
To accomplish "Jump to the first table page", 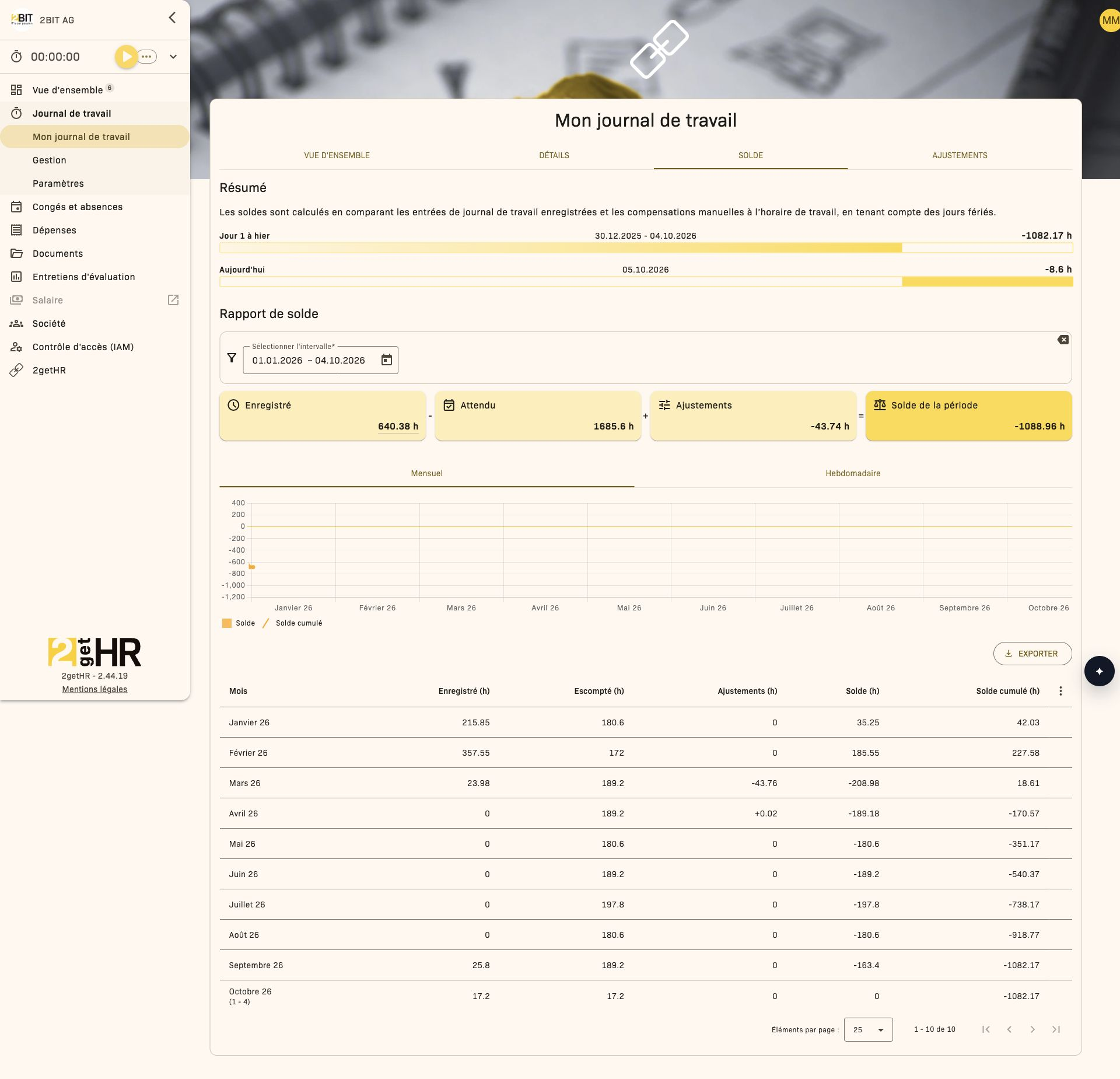I will 986,1029.
